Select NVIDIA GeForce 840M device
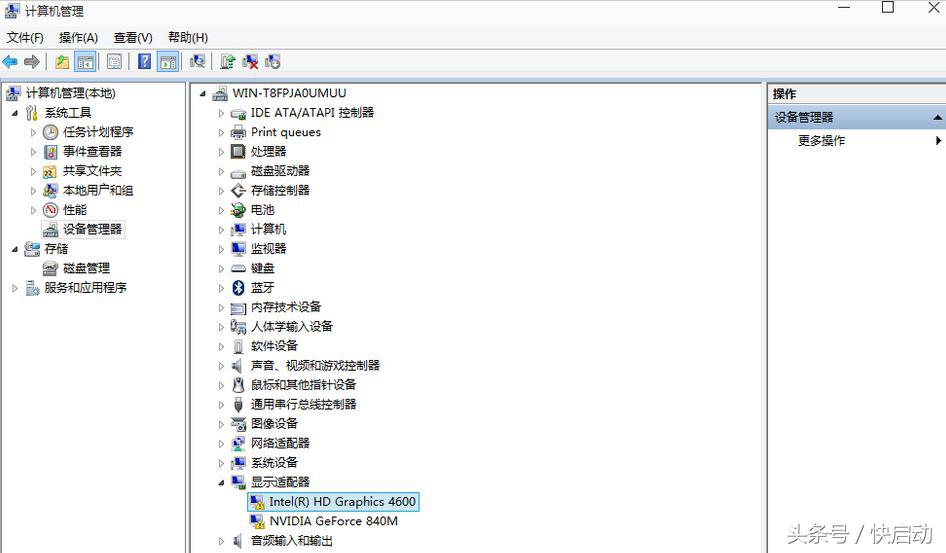 pyautogui.click(x=334, y=521)
